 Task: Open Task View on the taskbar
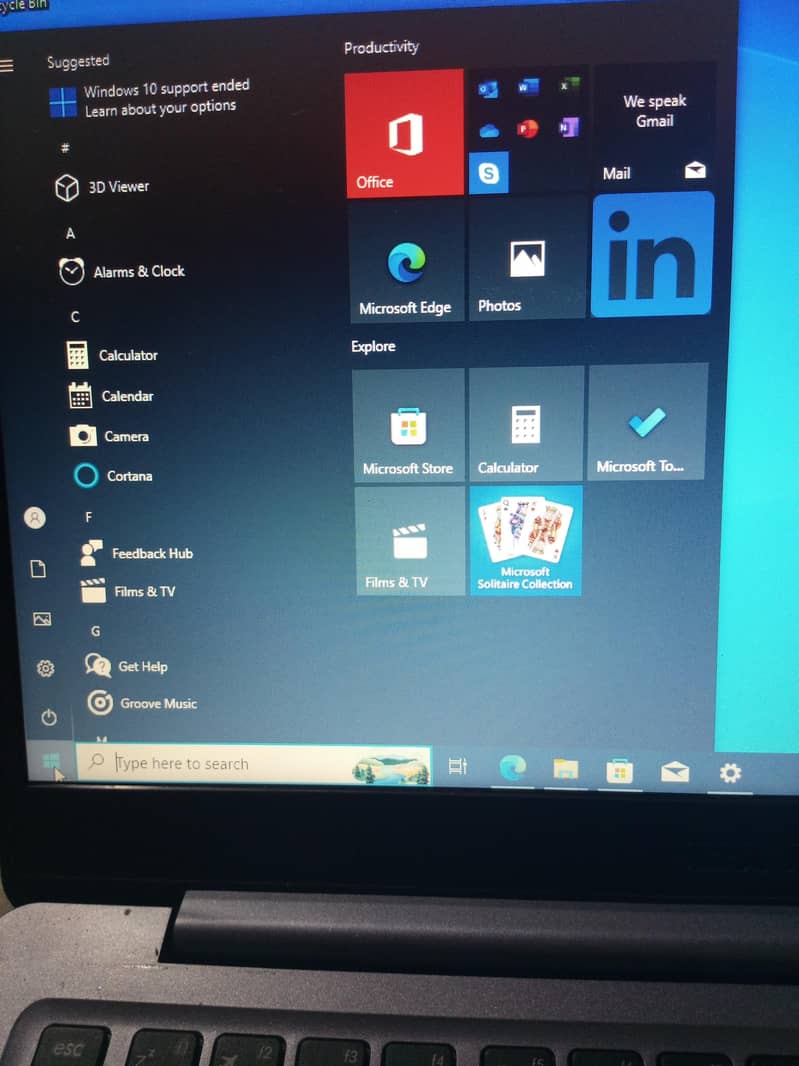(x=458, y=766)
